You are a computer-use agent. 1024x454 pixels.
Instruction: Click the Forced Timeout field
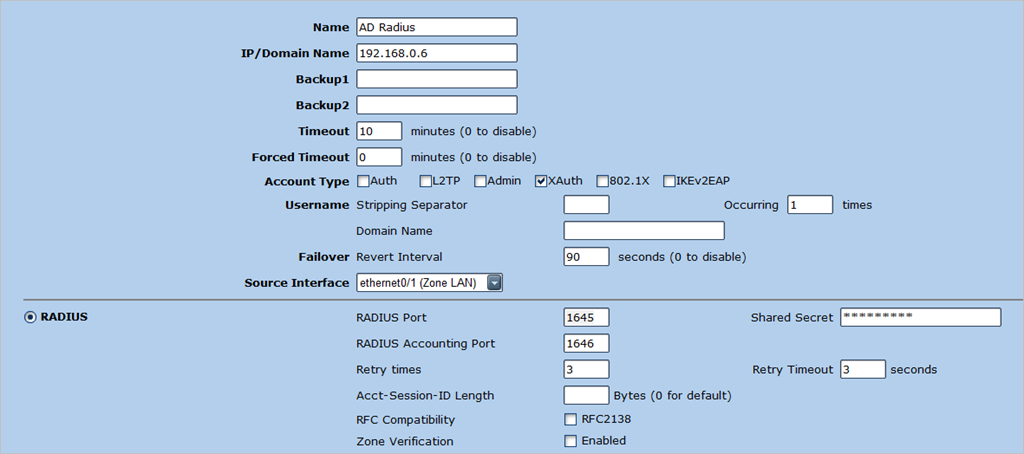click(x=379, y=157)
